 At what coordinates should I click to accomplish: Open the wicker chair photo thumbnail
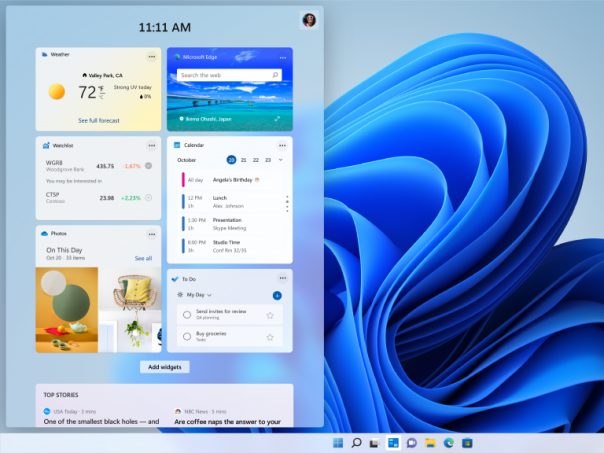[130, 310]
